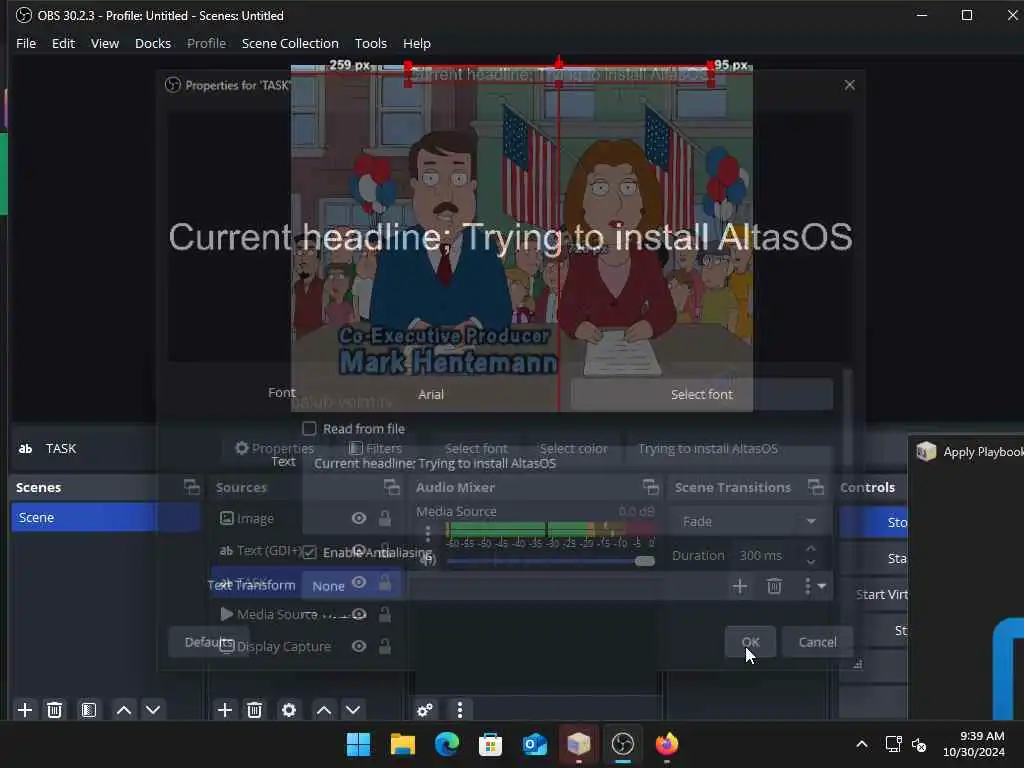Viewport: 1024px width, 768px height.
Task: Open Filters in the source toolbar
Action: coord(375,449)
